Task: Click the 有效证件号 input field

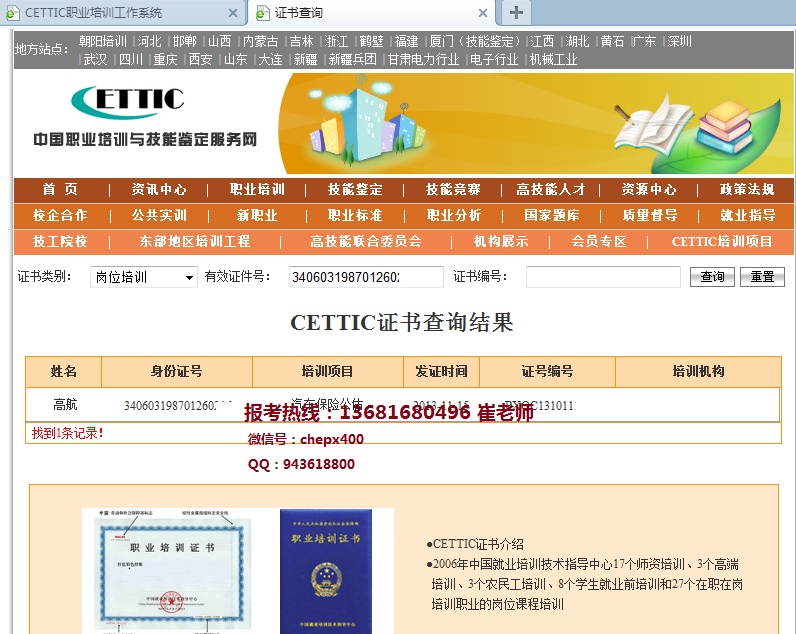Action: [x=366, y=277]
